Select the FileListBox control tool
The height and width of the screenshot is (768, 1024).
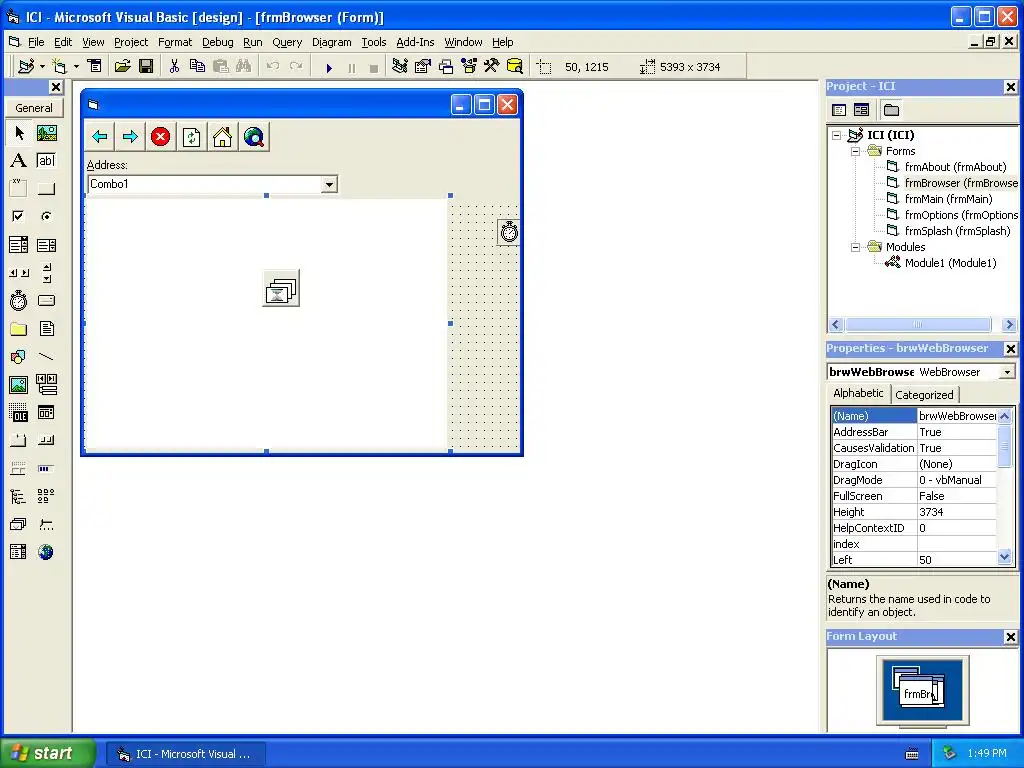coord(46,328)
